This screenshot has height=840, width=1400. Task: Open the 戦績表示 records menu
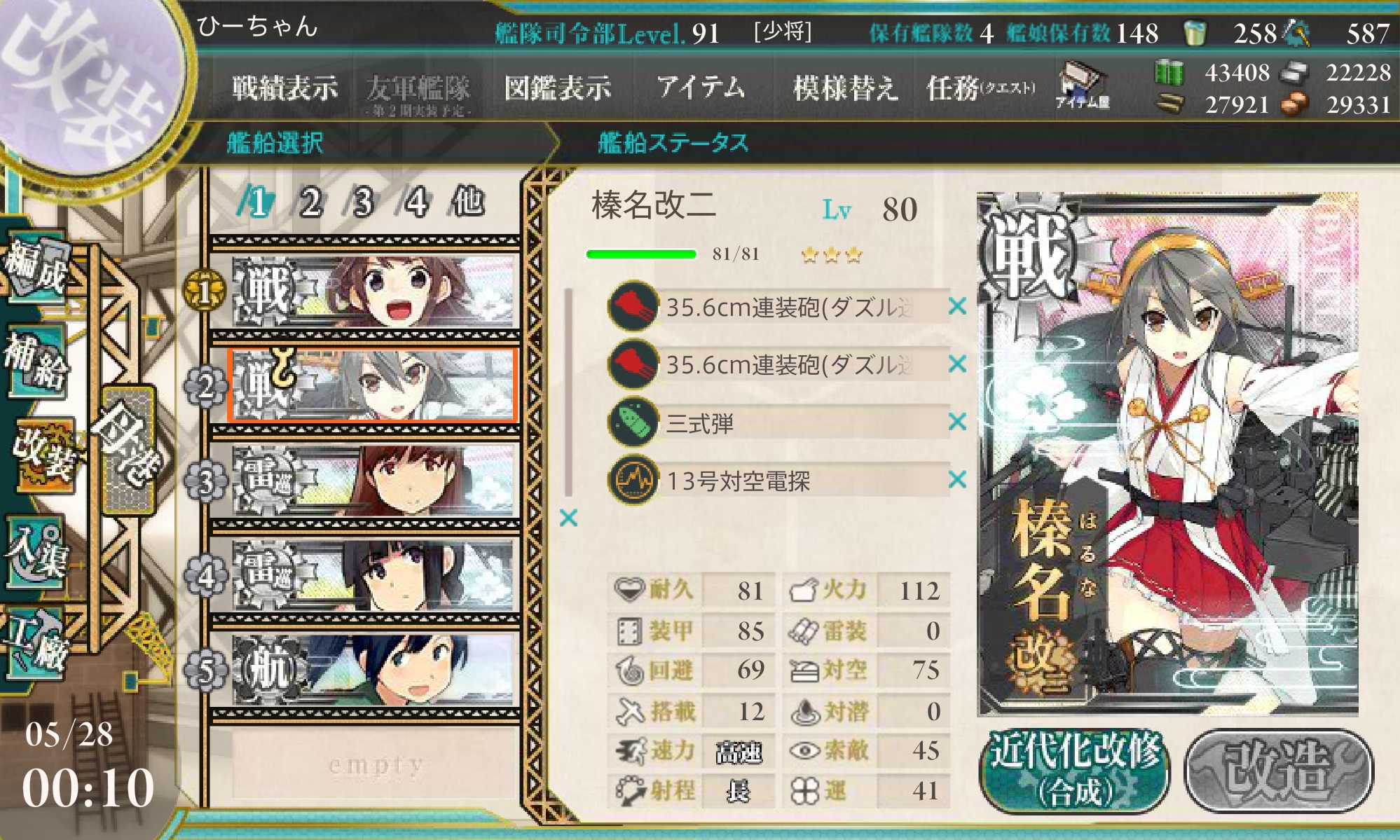tap(284, 89)
